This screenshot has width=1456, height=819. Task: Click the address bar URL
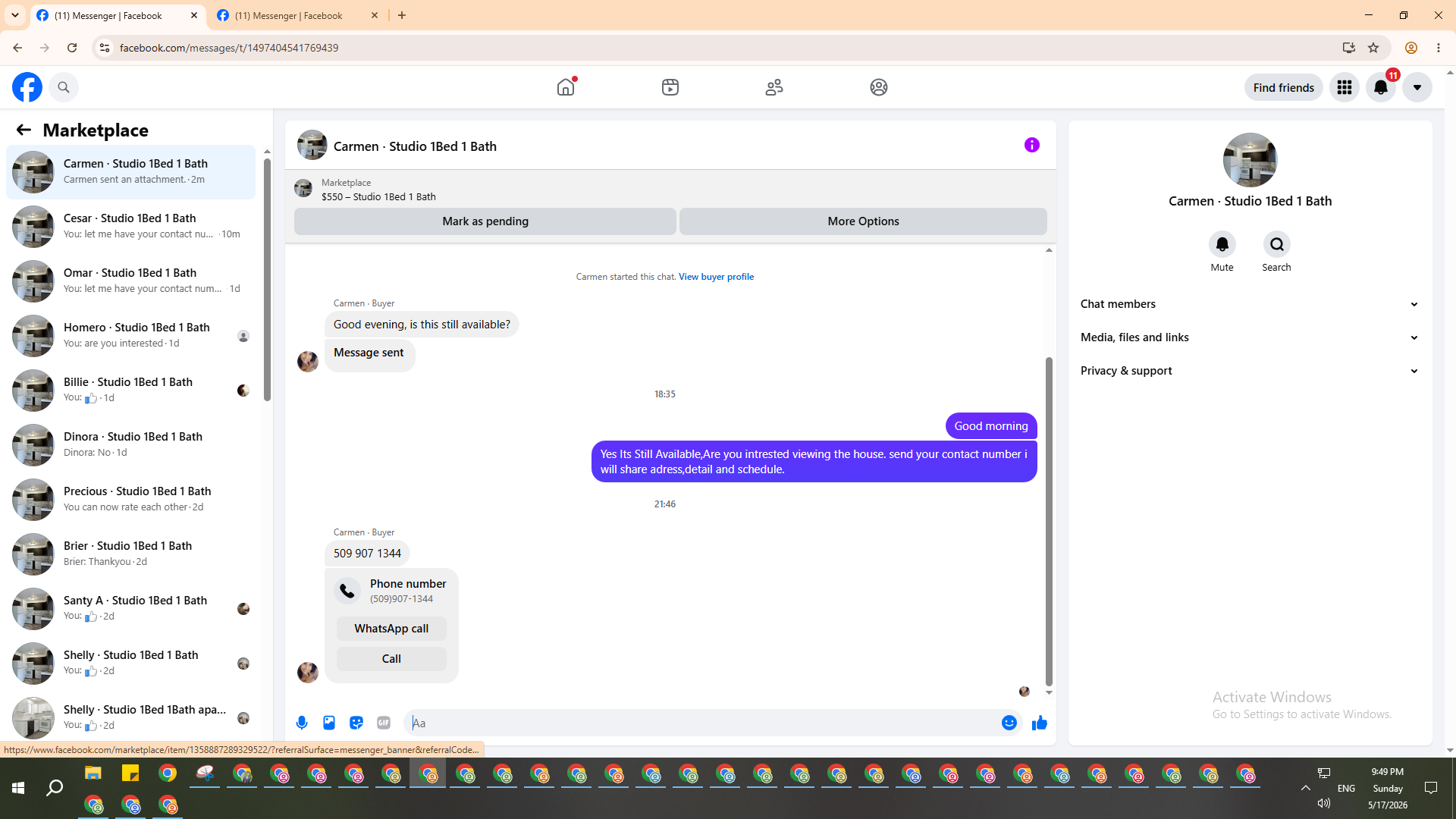click(x=229, y=48)
